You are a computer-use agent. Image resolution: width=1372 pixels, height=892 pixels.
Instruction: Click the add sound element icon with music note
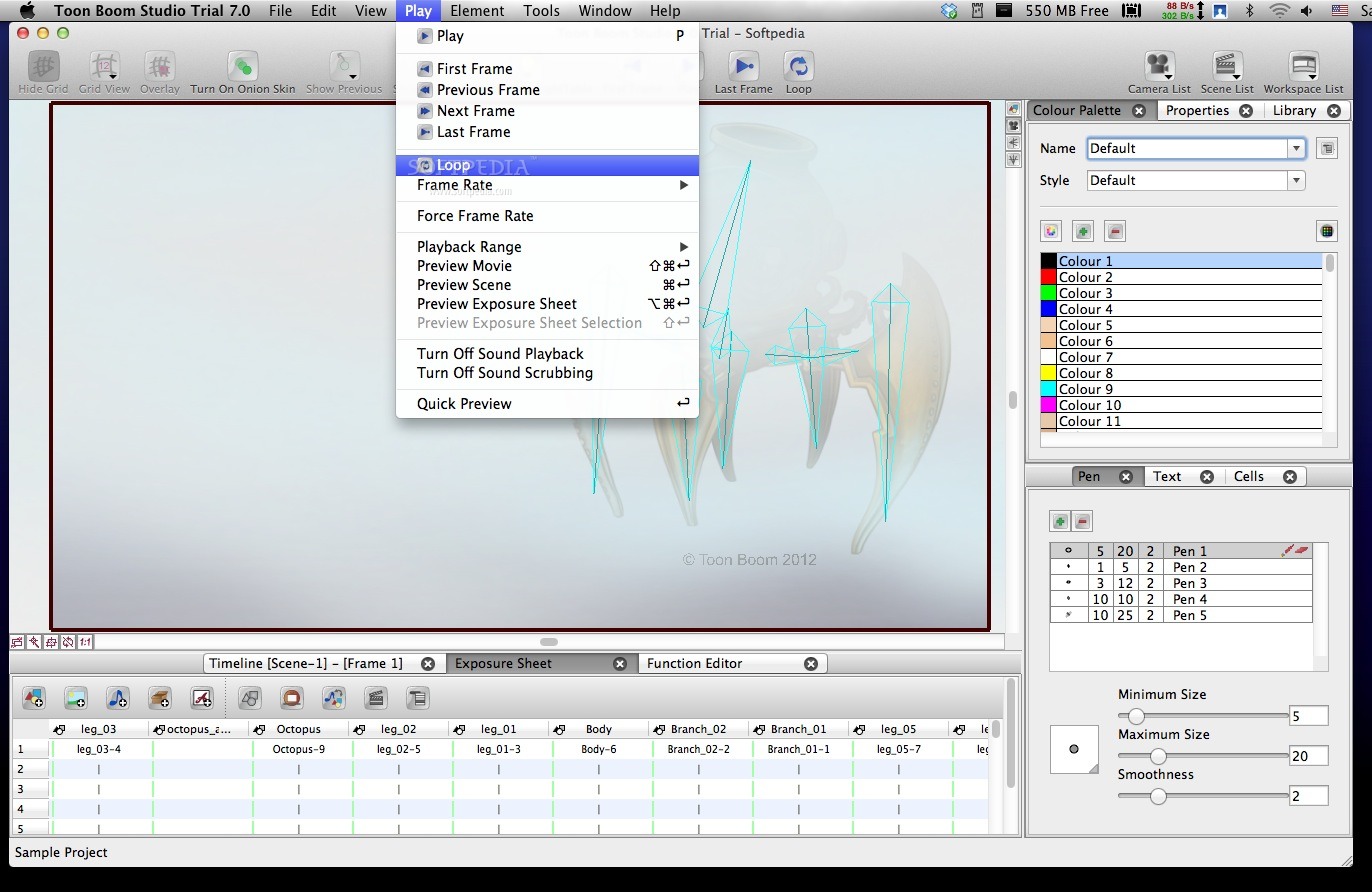click(117, 697)
